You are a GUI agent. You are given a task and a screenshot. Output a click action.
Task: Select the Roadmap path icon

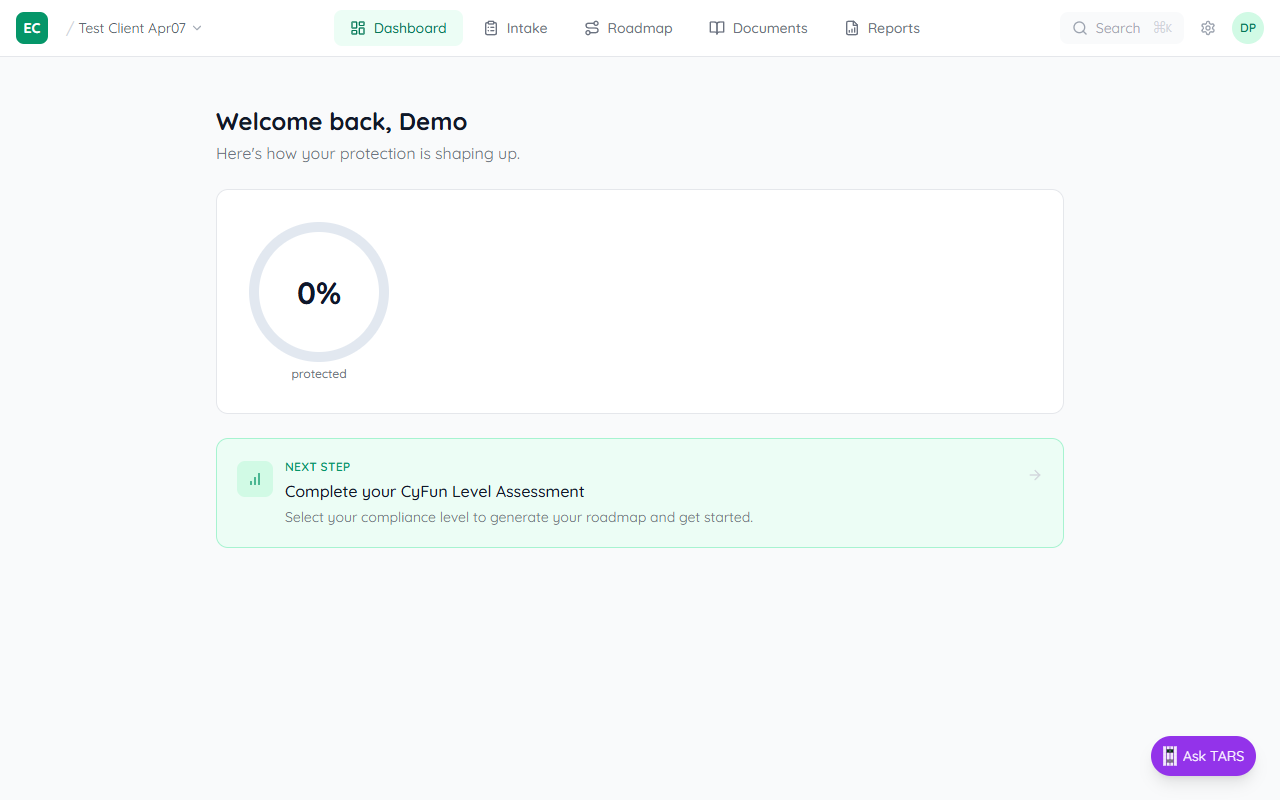[x=593, y=27]
